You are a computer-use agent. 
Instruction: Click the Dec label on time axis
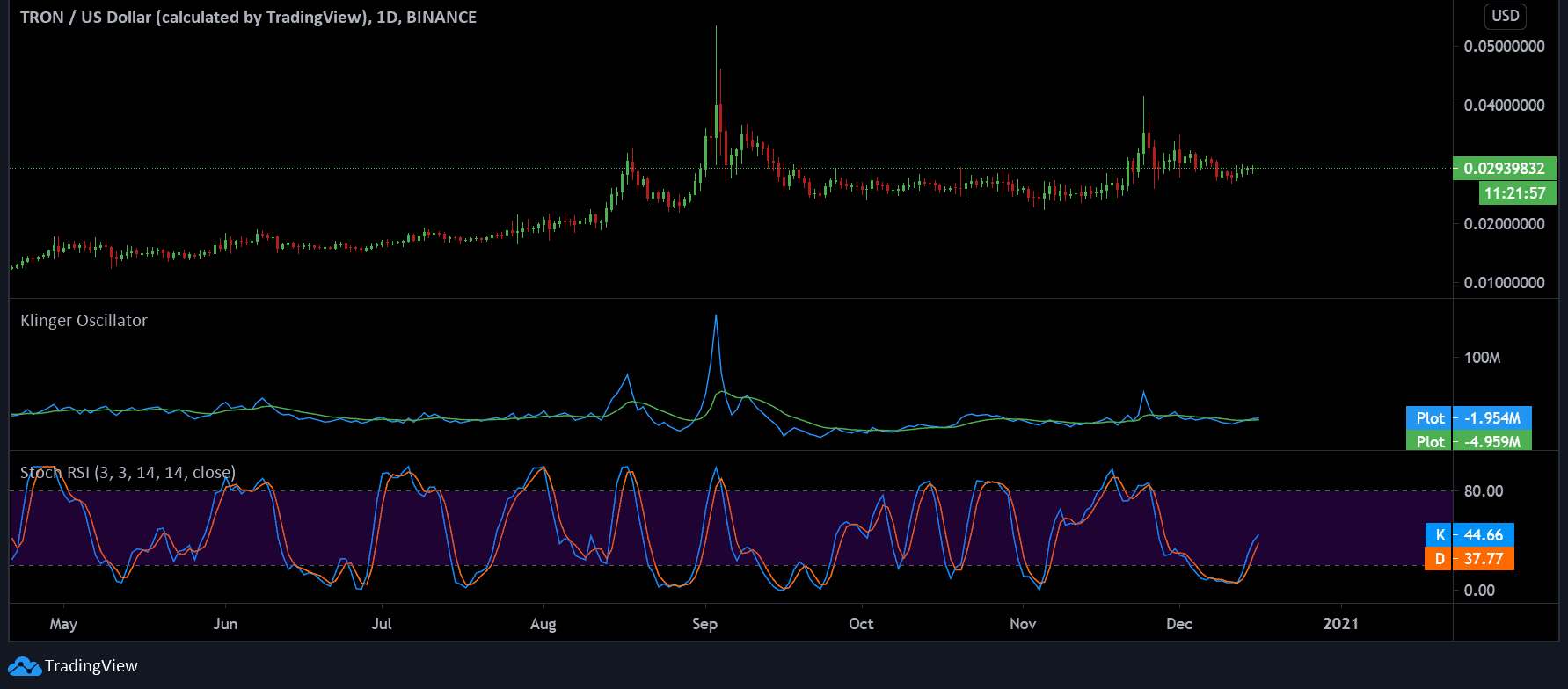[1179, 624]
